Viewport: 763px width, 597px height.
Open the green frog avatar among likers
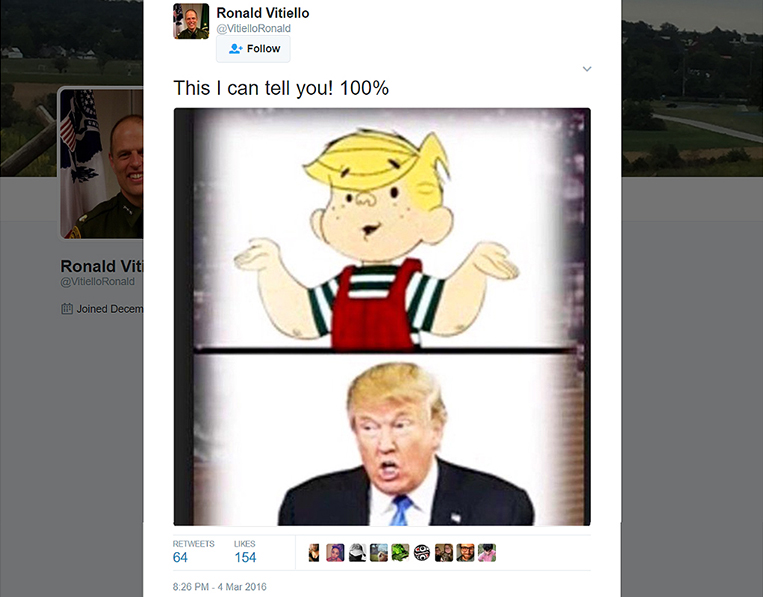pyautogui.click(x=400, y=553)
